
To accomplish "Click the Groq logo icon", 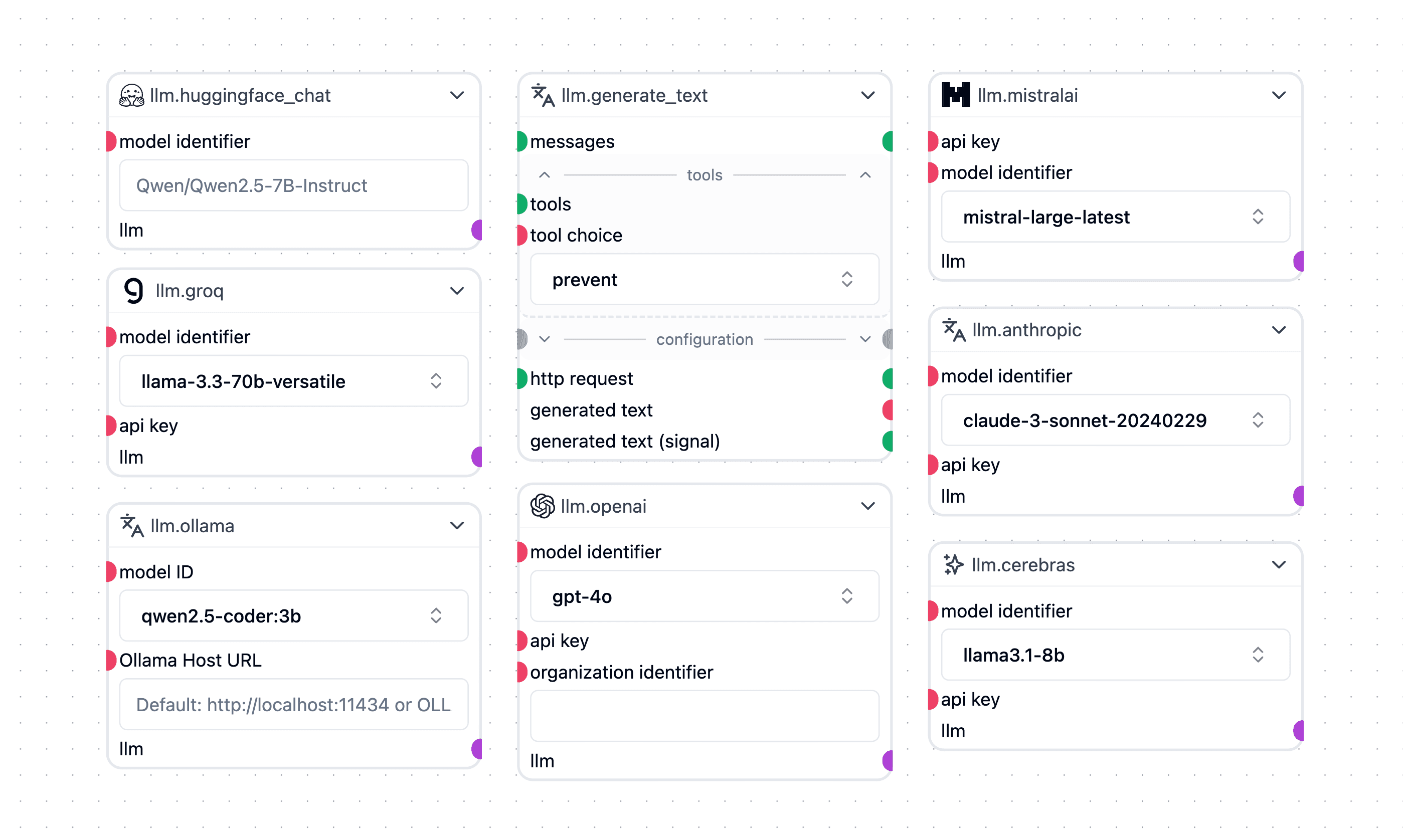I will tap(133, 291).
